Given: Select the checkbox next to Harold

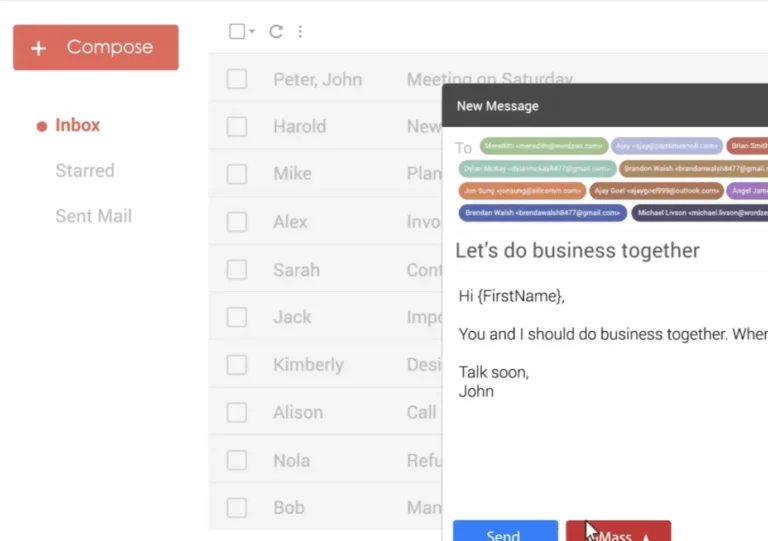Looking at the screenshot, I should [x=237, y=127].
